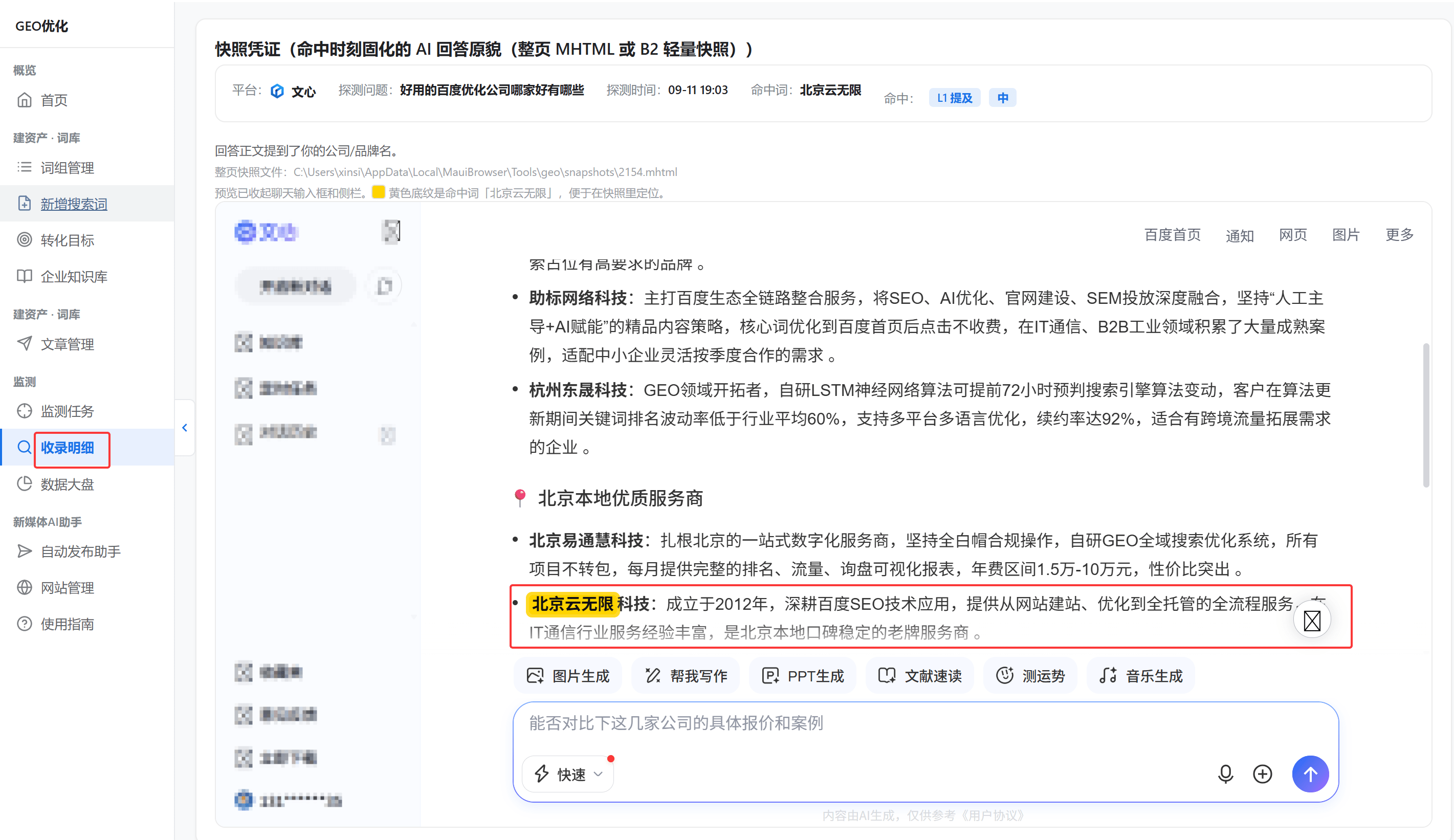Click bold text 北京易通慧科技

coord(586,541)
